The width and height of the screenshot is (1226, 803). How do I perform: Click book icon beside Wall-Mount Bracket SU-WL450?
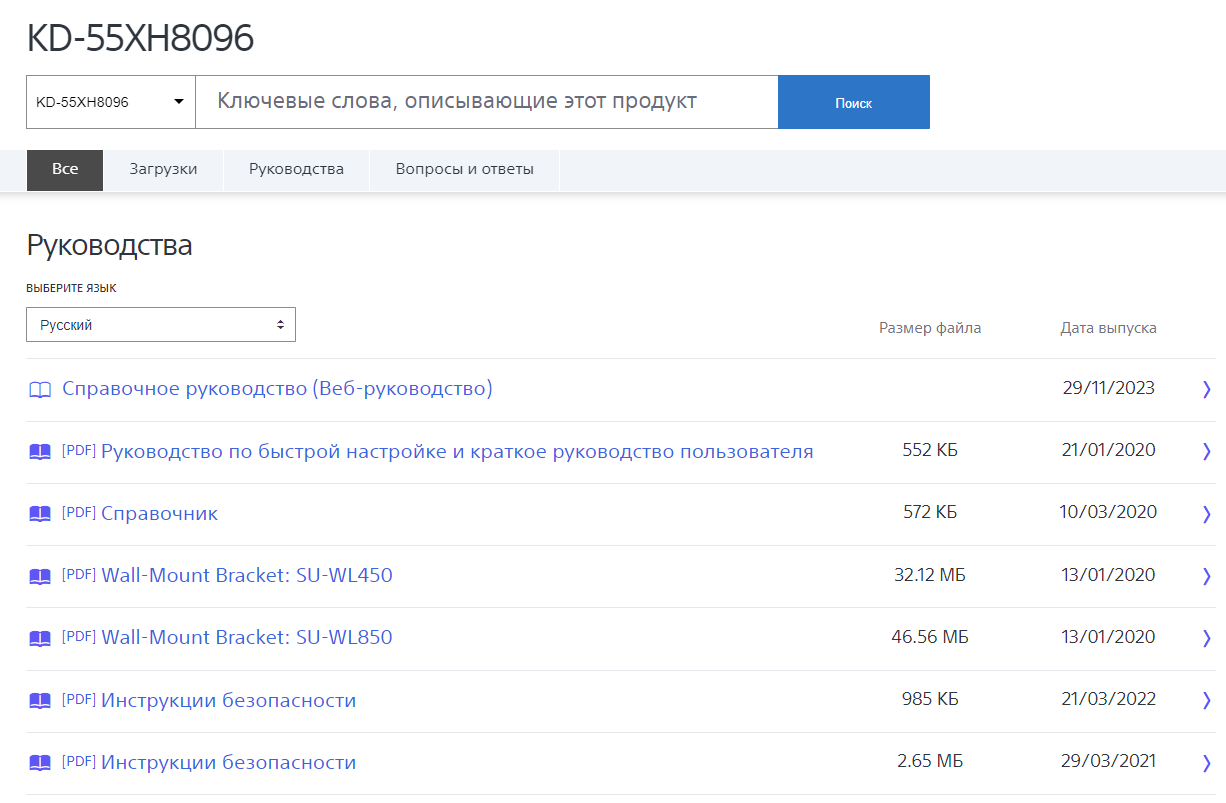click(39, 576)
